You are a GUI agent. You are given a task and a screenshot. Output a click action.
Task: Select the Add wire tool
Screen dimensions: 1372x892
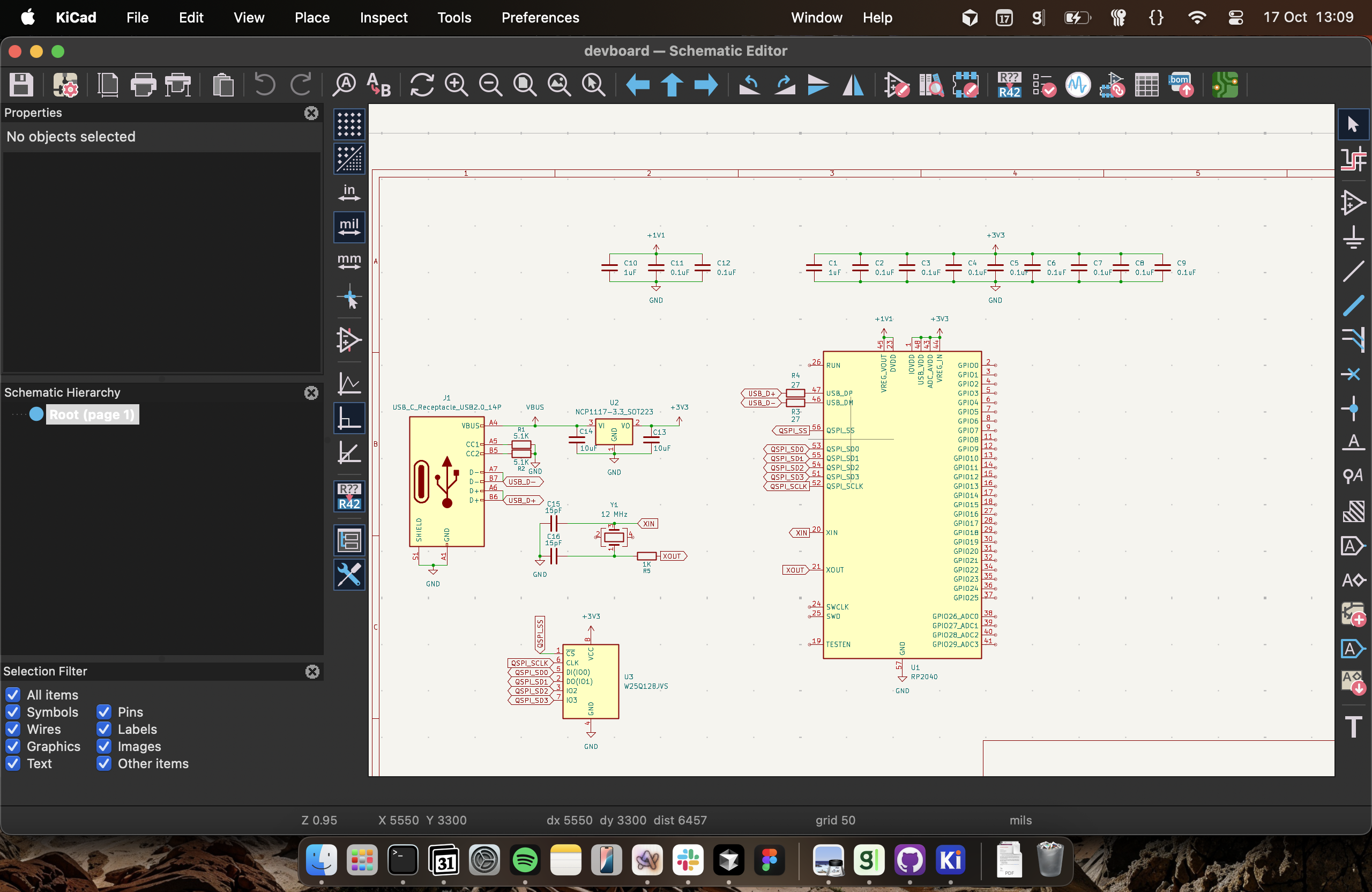[x=1353, y=272]
